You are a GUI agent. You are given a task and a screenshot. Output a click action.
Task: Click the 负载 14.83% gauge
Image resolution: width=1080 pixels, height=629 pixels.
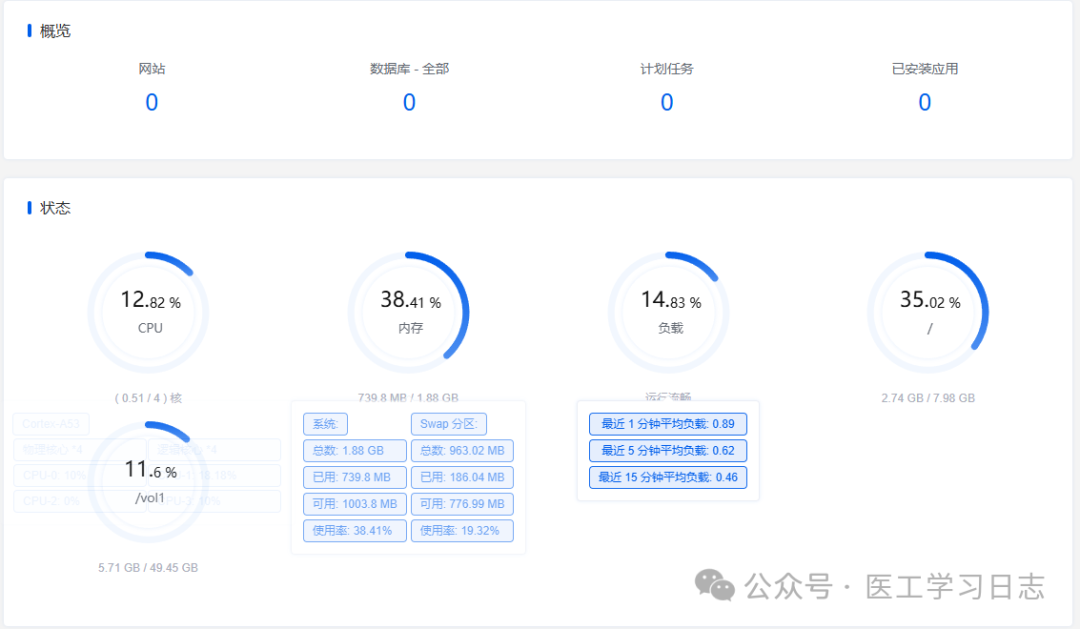[x=669, y=312]
